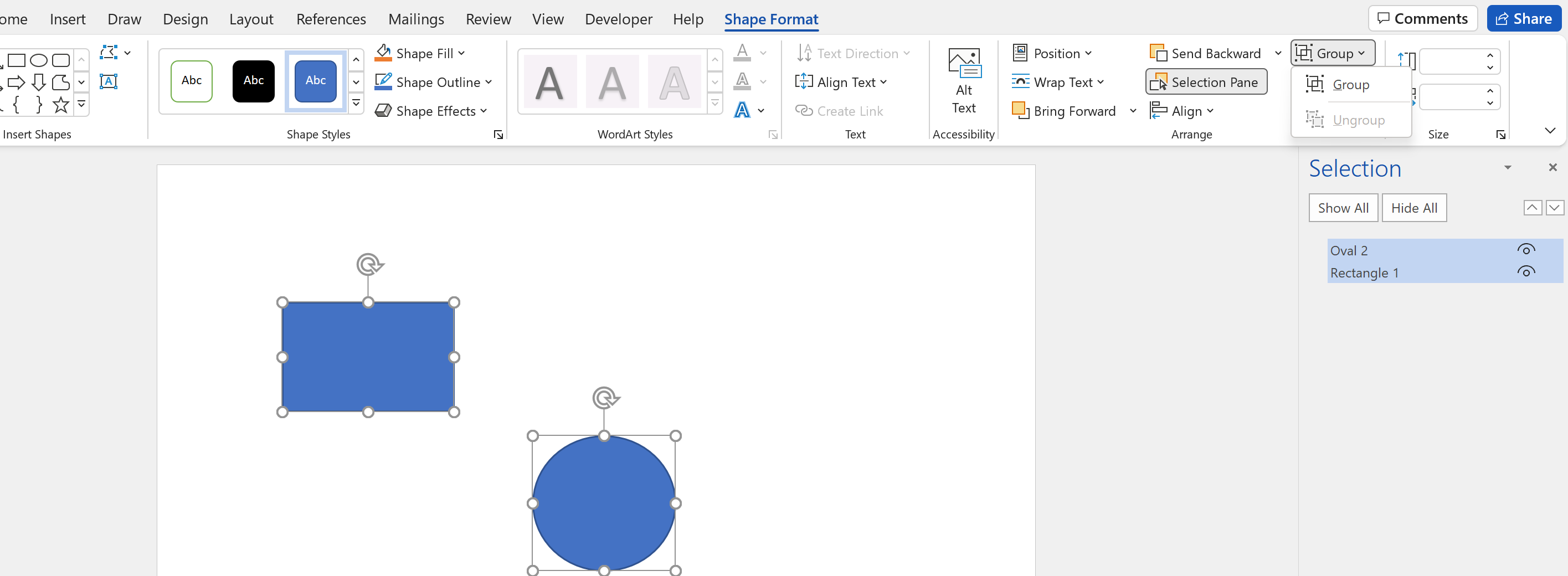The height and width of the screenshot is (576, 1568).
Task: Click the Send Backward button
Action: tap(1206, 54)
